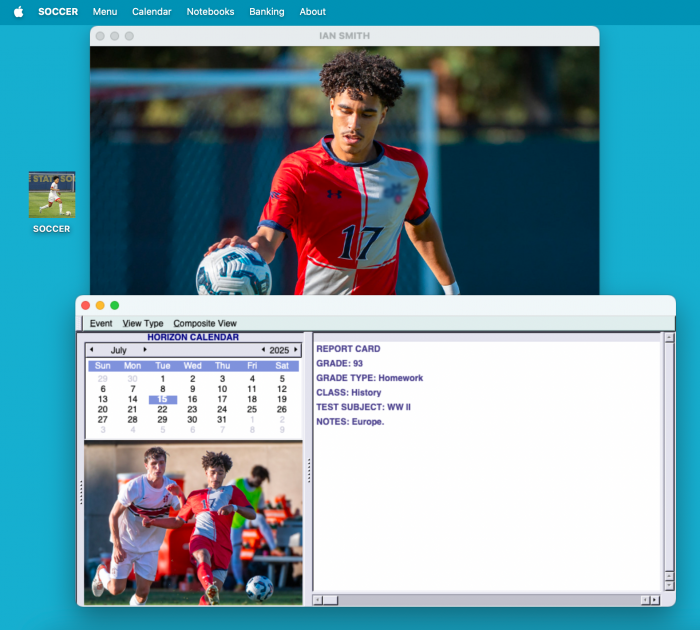
Task: Click the soccer photo below the calendar
Action: click(x=193, y=524)
